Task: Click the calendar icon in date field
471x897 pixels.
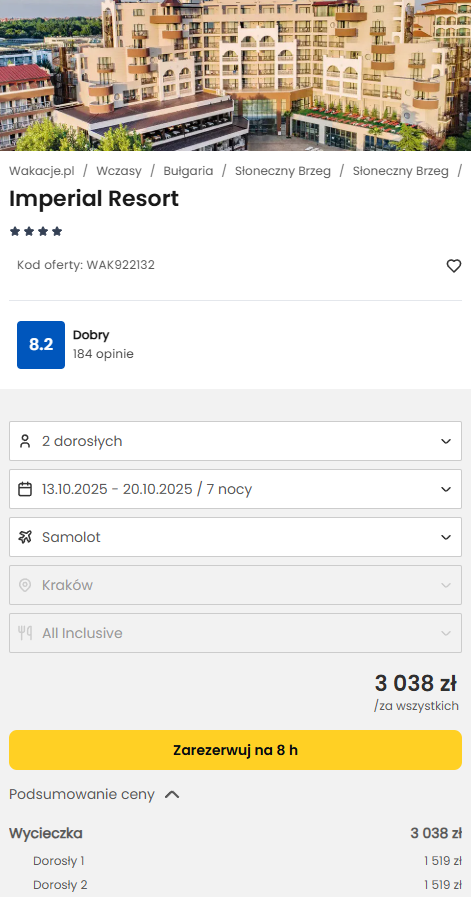Action: [25, 489]
